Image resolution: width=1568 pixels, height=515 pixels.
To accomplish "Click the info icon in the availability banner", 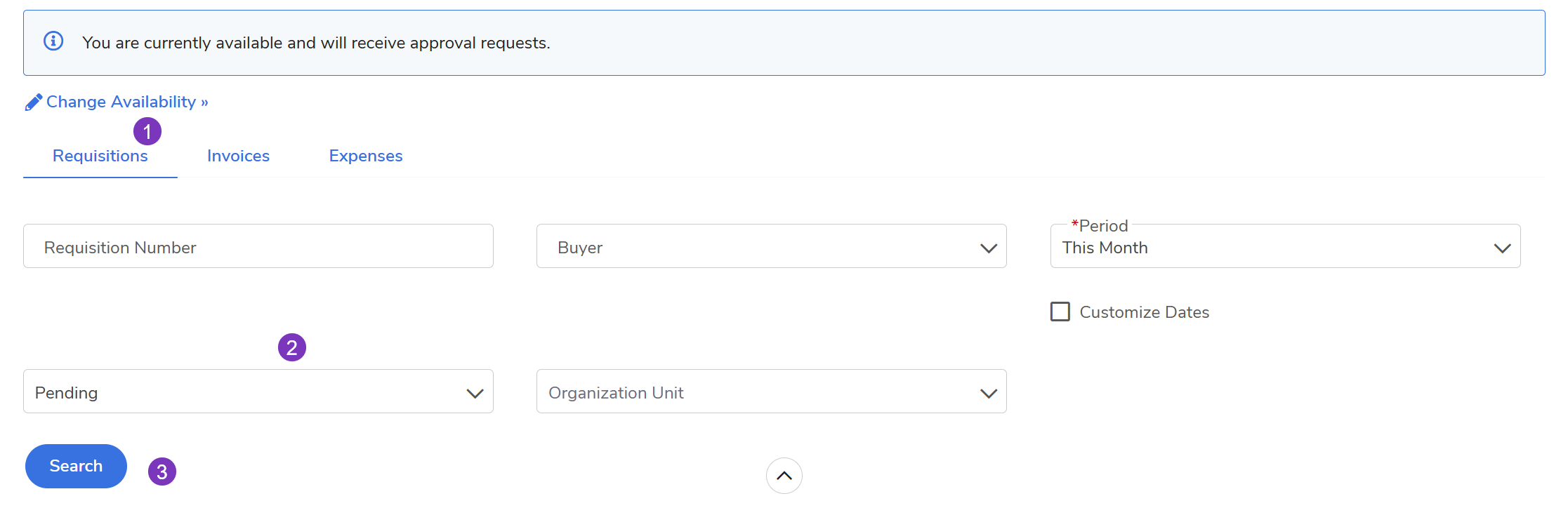I will [53, 41].
